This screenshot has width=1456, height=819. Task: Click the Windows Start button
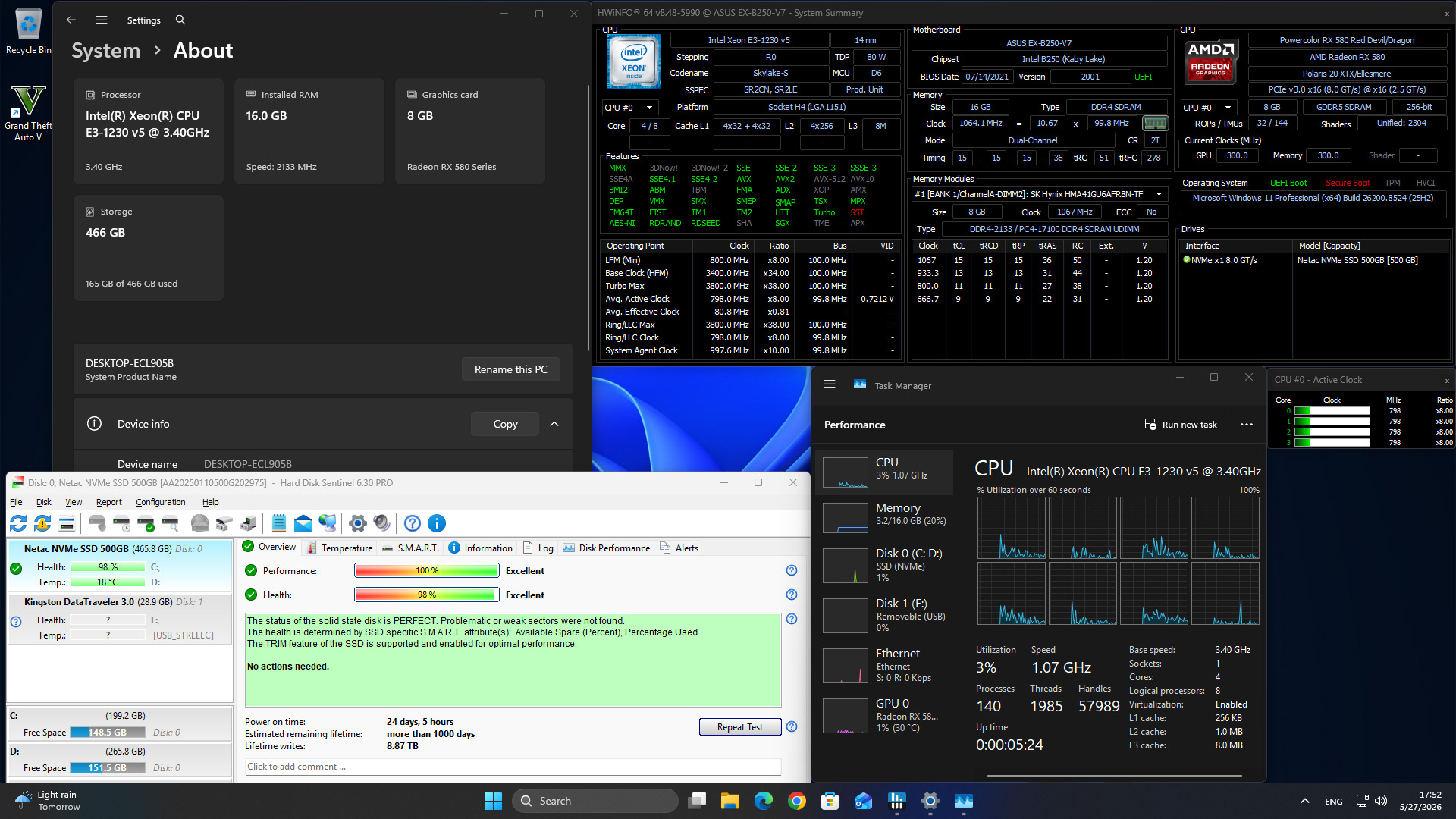pos(494,801)
